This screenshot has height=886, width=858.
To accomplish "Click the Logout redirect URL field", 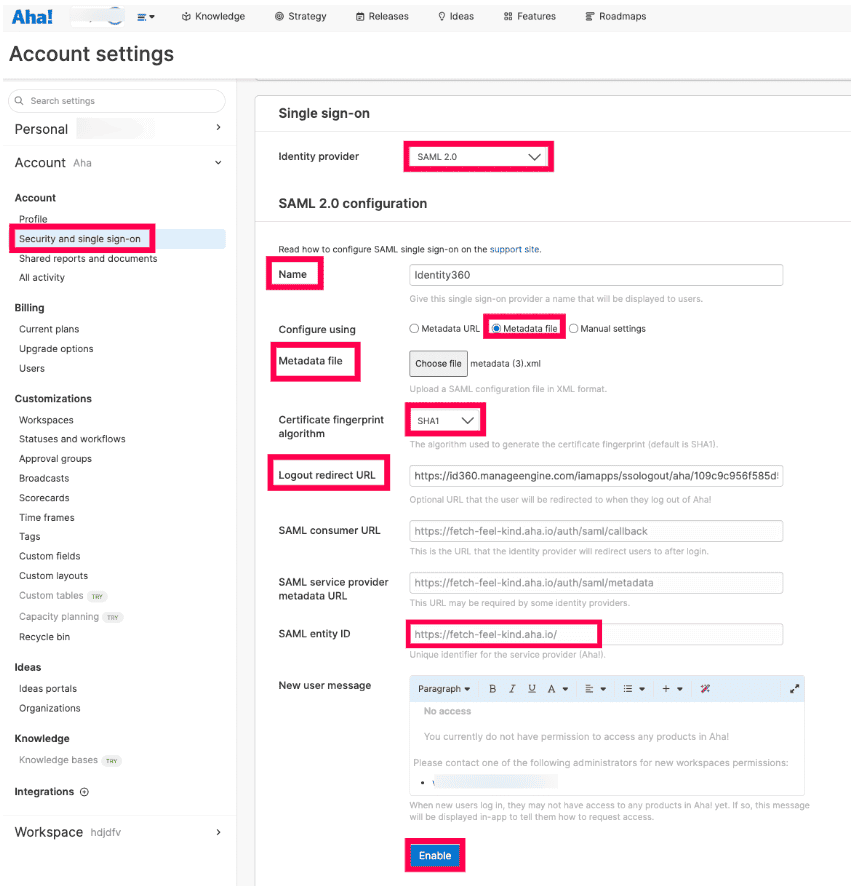I will click(x=596, y=476).
